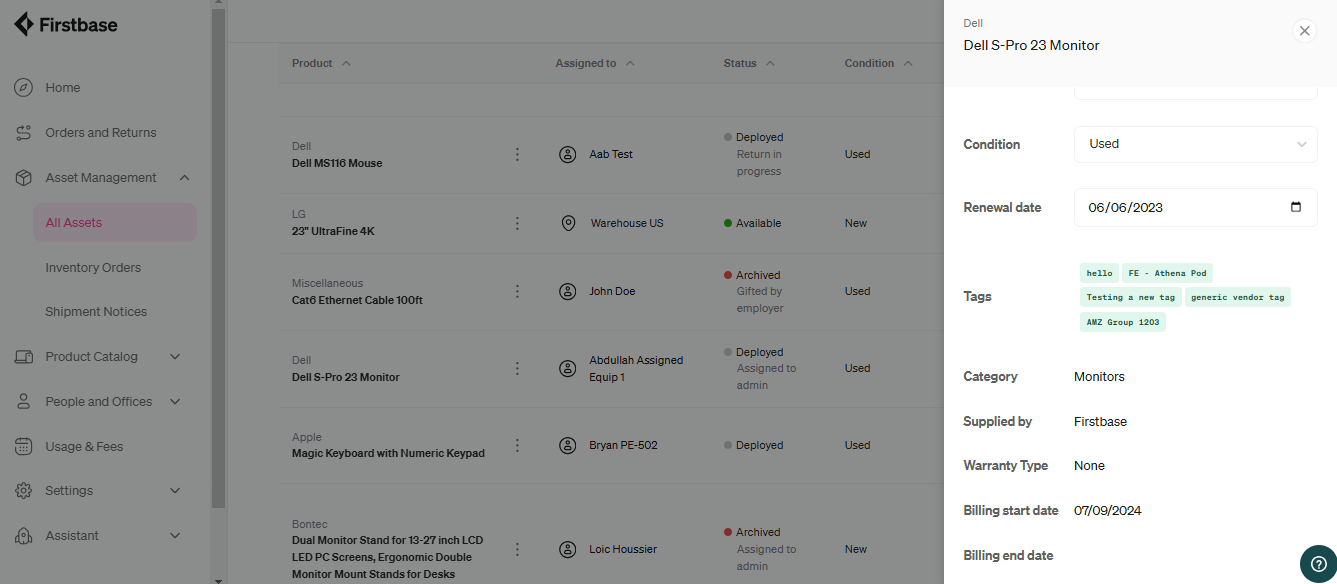This screenshot has width=1337, height=584.
Task: Click sidebar scrollbar down arrow
Action: tap(218, 579)
